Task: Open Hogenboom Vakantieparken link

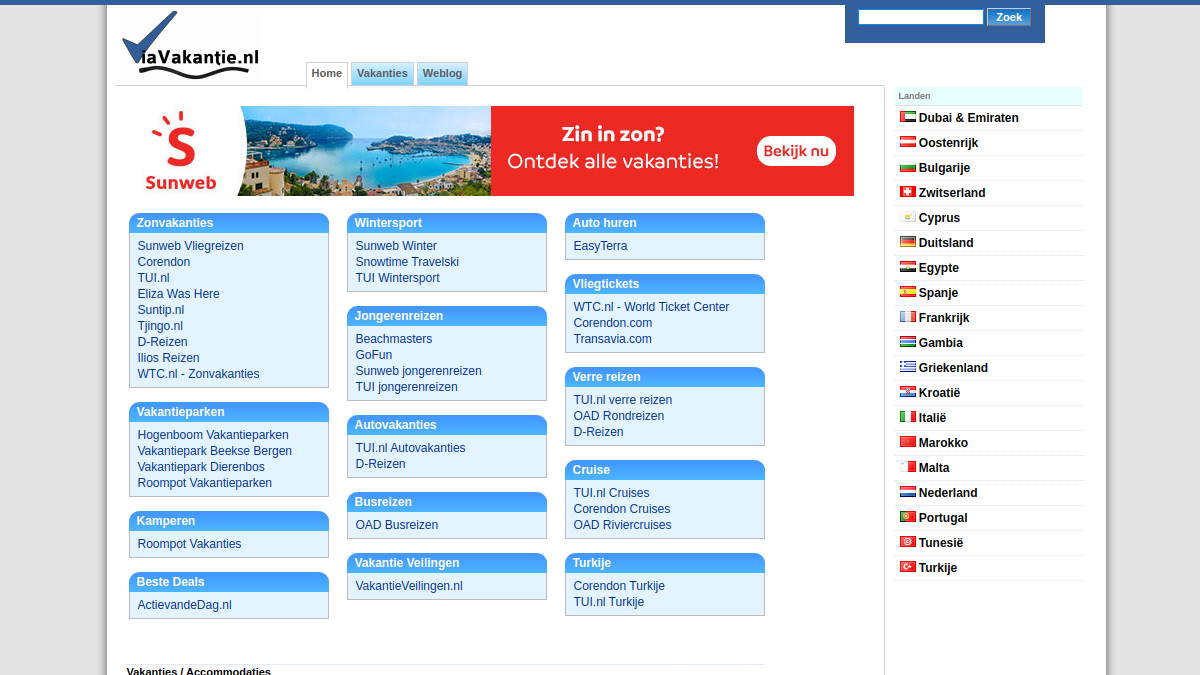Action: [213, 435]
